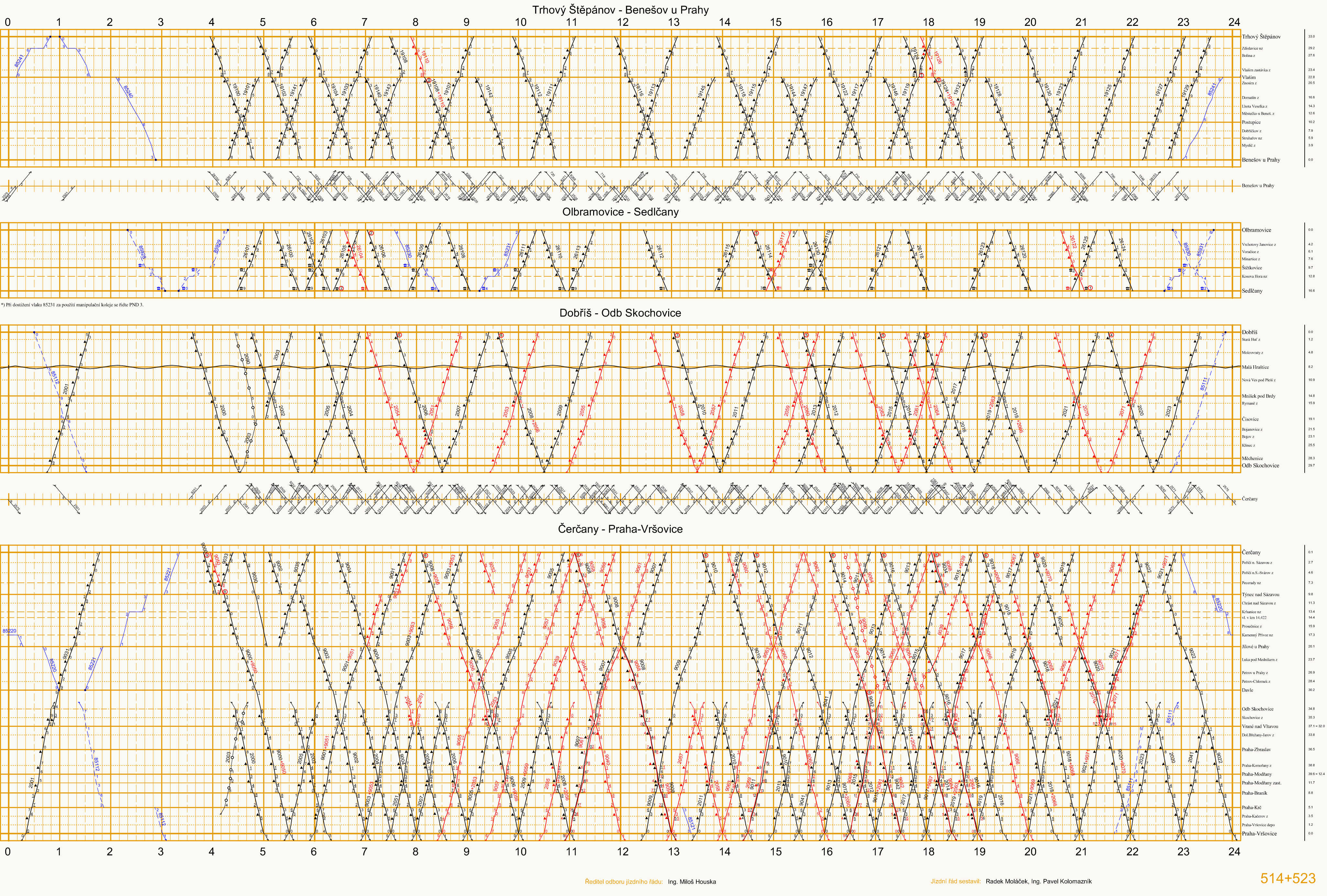1327x896 pixels.
Task: Select the Mníšek pod Brdy station label
Action: point(1258,396)
